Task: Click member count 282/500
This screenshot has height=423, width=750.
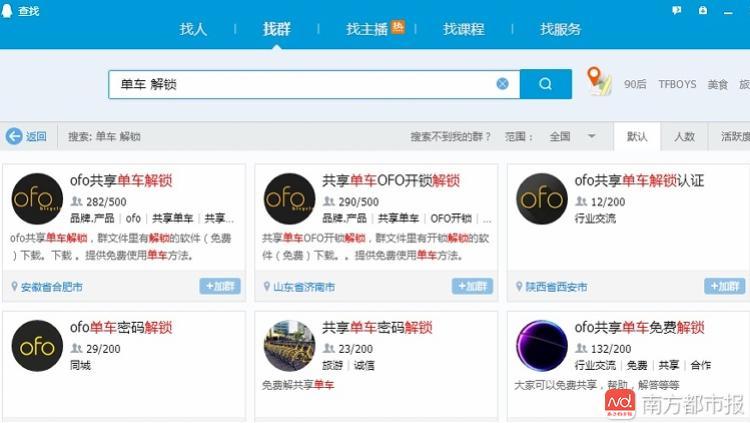Action: [106, 202]
